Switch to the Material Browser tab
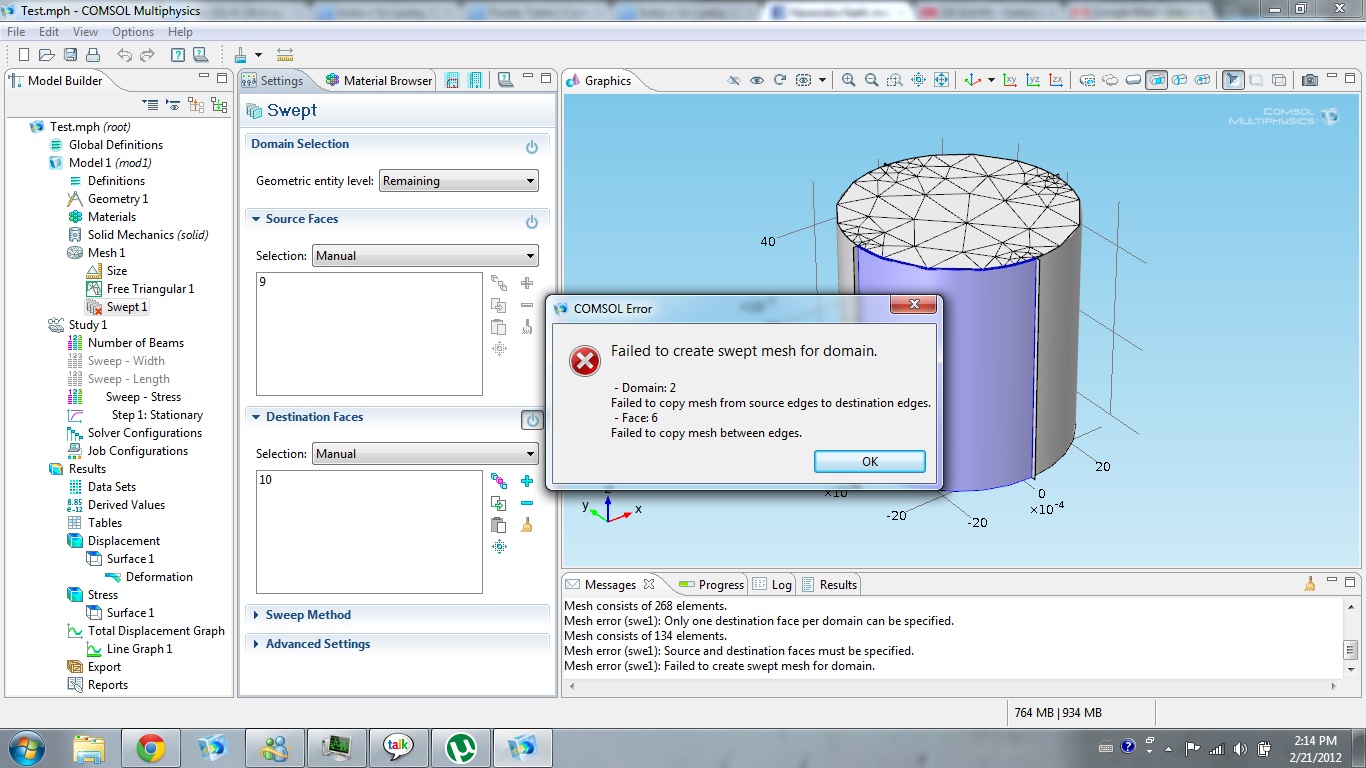1366x768 pixels. click(x=380, y=81)
